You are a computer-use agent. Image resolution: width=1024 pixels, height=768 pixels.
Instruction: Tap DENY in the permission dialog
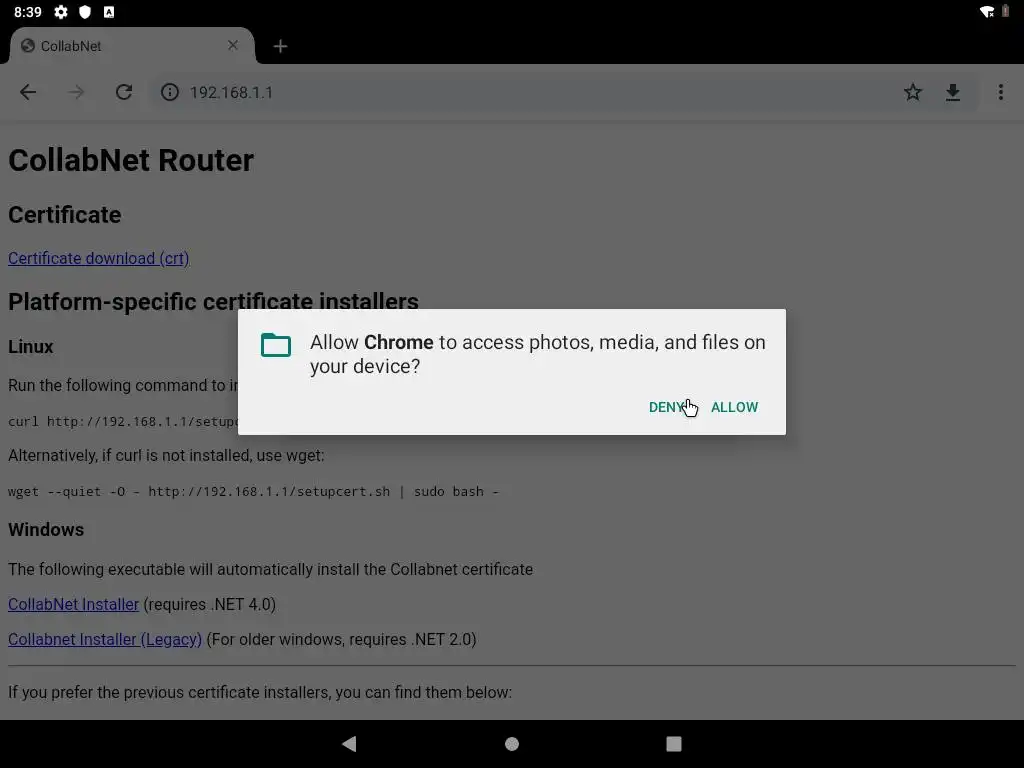(x=666, y=407)
